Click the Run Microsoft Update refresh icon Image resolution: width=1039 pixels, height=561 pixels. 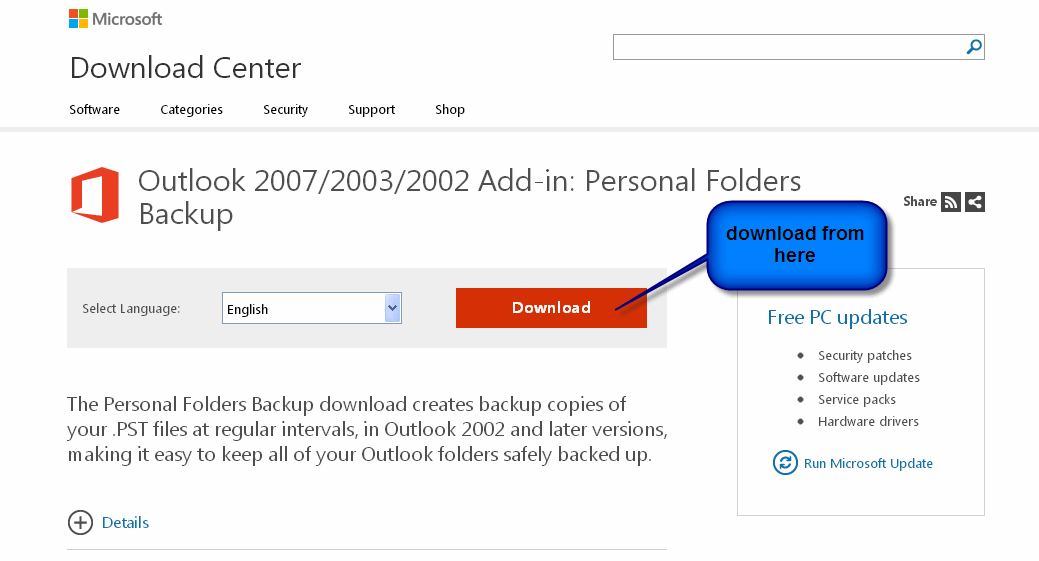[785, 462]
